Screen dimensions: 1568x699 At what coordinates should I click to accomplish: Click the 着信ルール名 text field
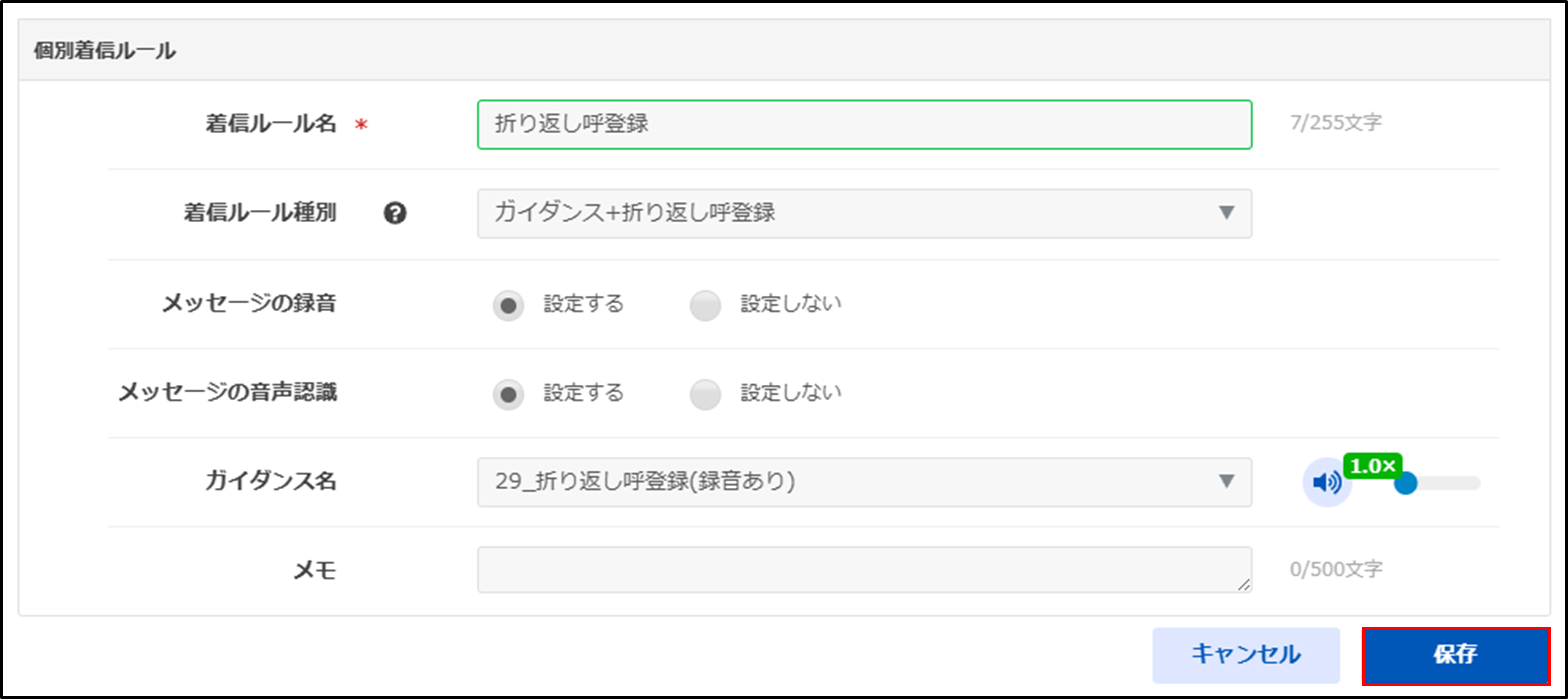[864, 124]
